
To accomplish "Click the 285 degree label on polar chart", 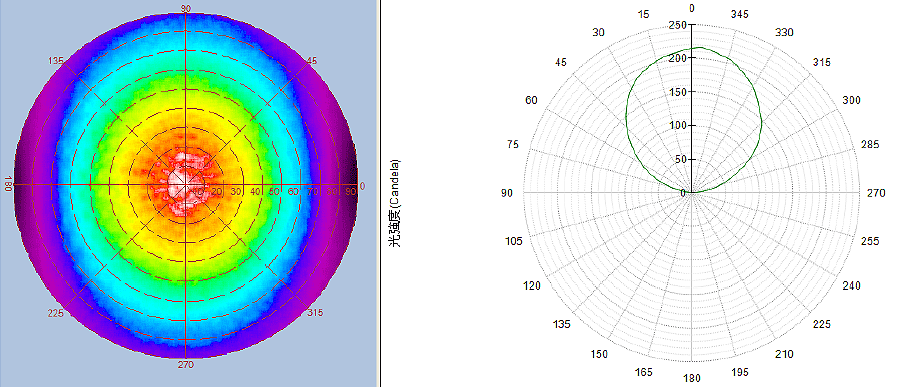I will point(870,145).
